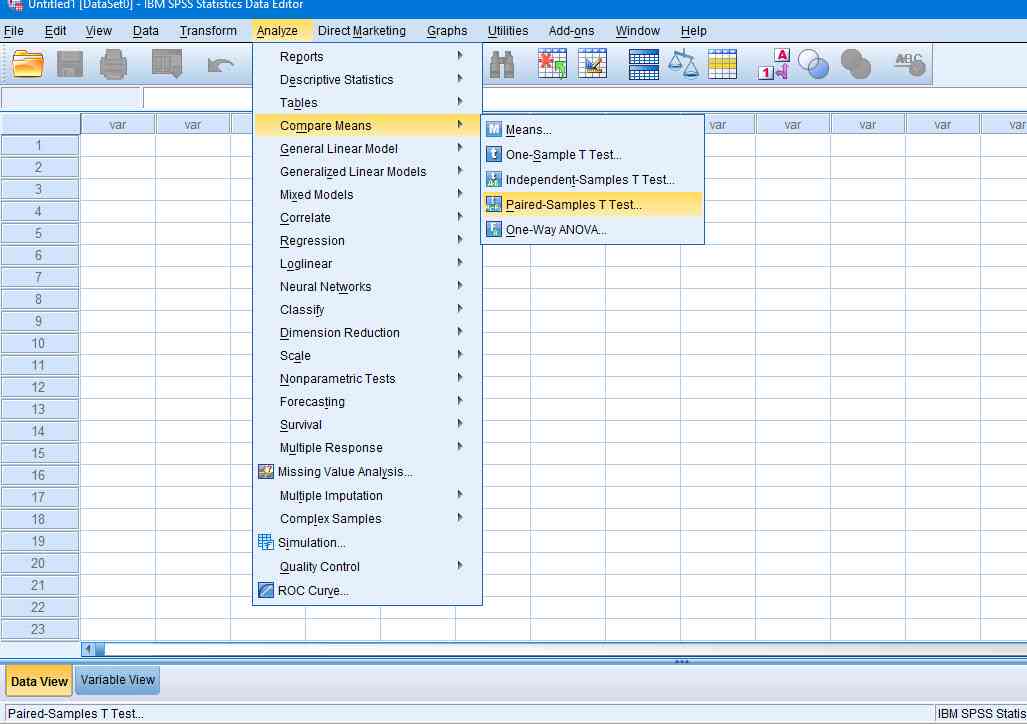
Task: Expand the Classify submenu
Action: pyautogui.click(x=367, y=309)
